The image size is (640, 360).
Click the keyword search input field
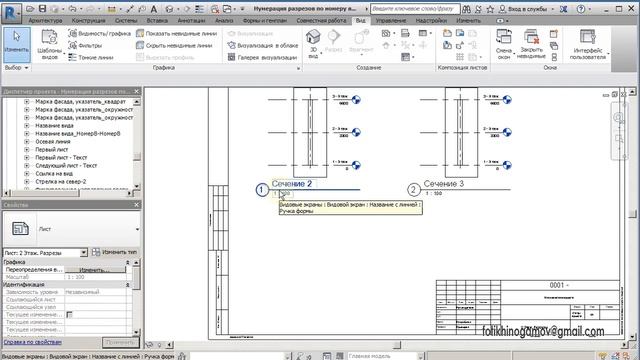(415, 9)
